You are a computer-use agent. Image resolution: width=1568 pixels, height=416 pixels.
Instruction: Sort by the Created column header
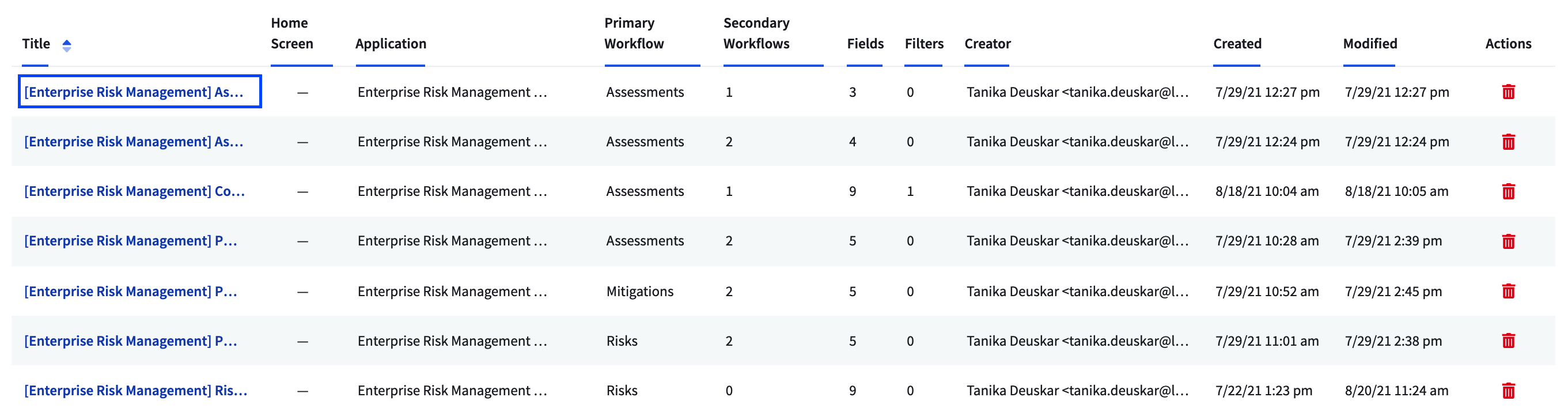tap(1237, 44)
